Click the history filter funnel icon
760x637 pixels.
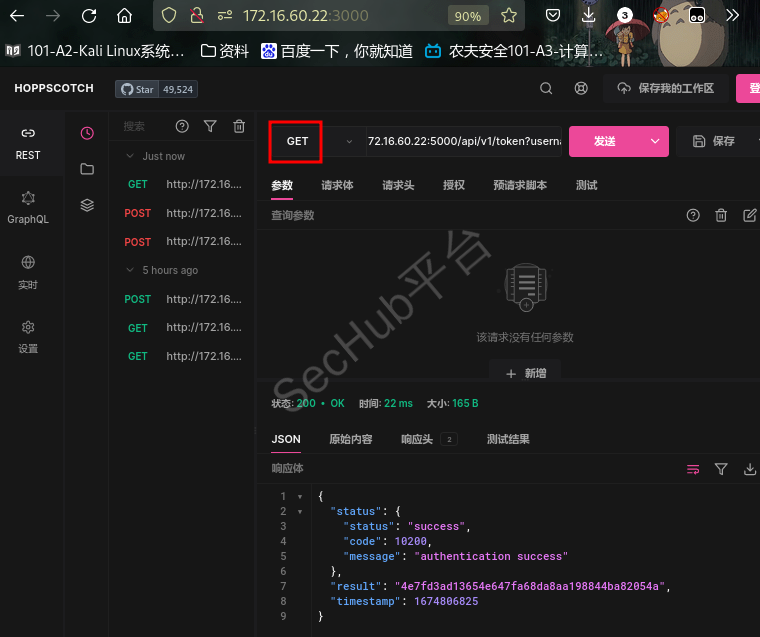(x=210, y=126)
